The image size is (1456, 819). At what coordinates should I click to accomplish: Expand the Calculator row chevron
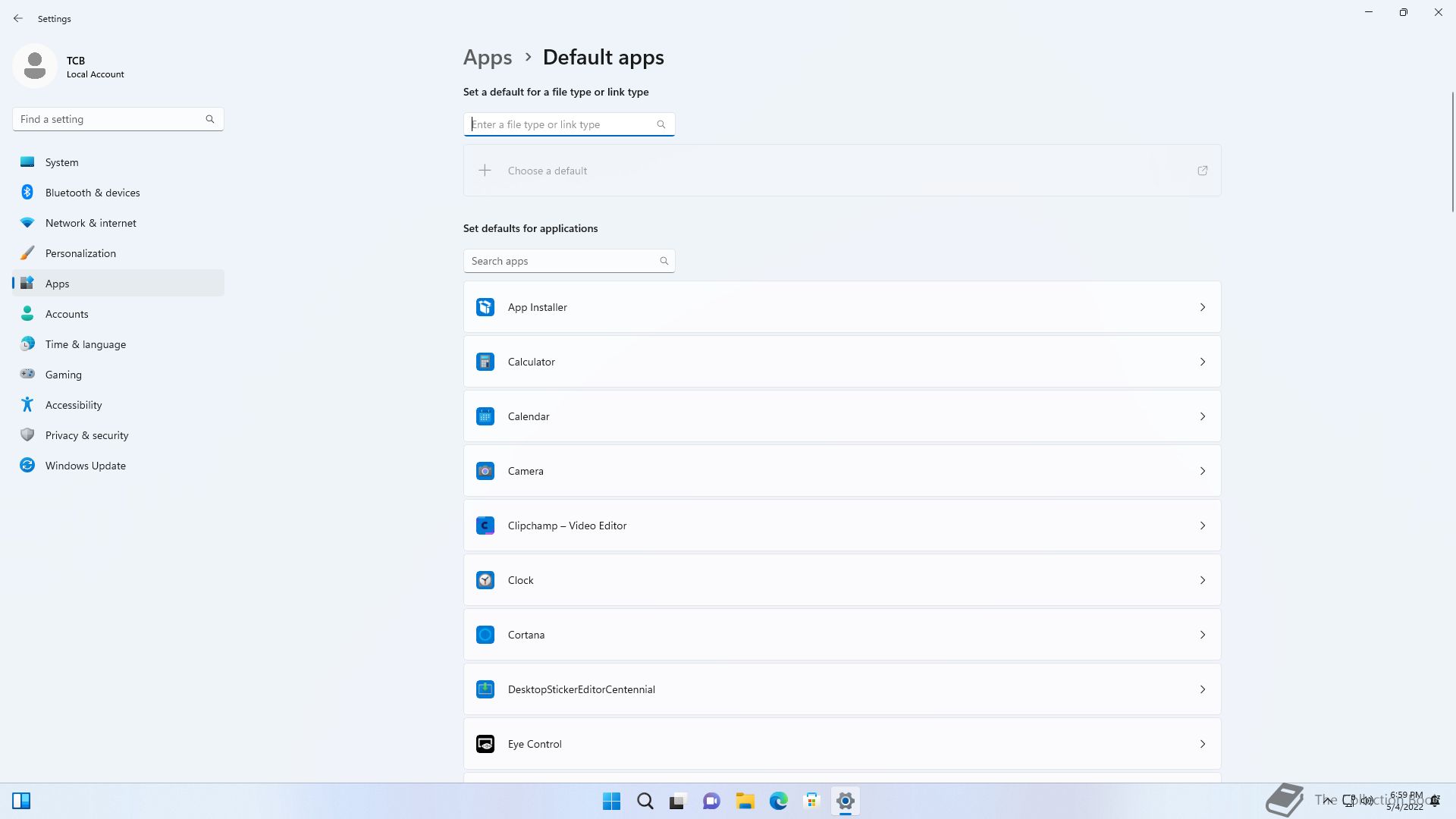(x=1203, y=362)
